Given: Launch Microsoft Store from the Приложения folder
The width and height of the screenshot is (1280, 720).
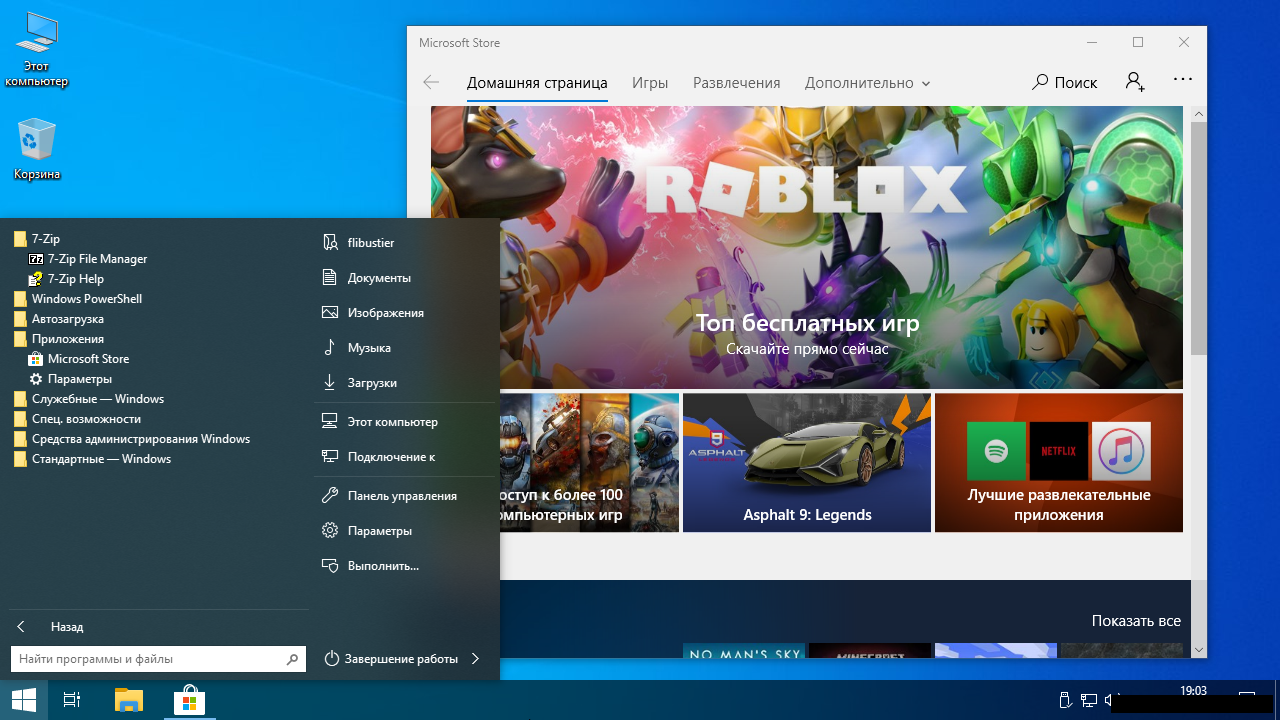Looking at the screenshot, I should pos(79,359).
